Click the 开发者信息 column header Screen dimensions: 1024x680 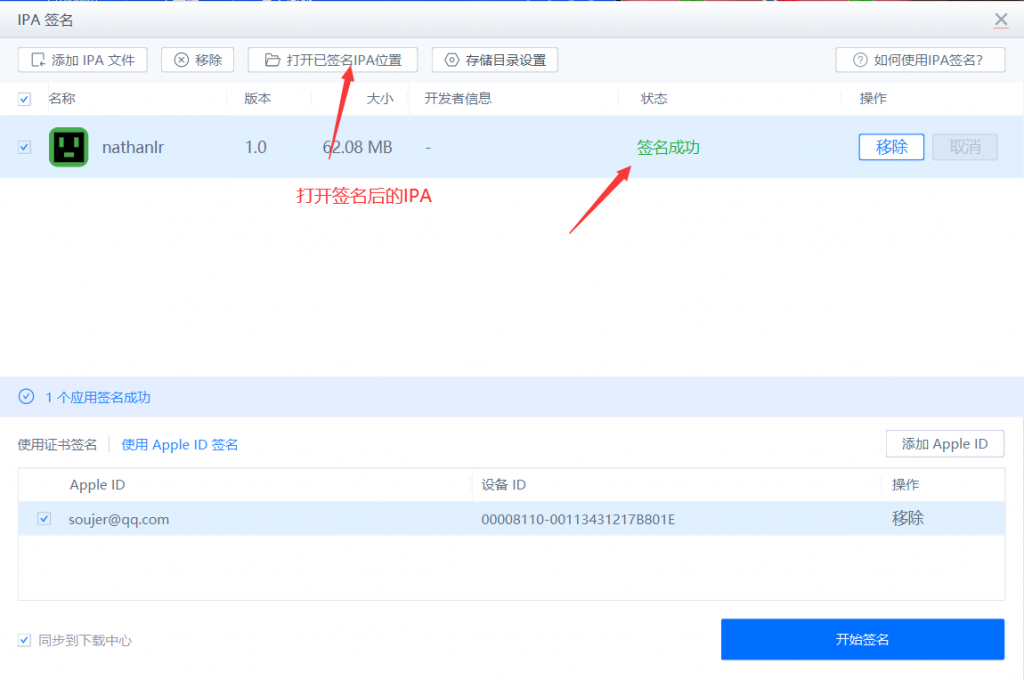point(458,99)
